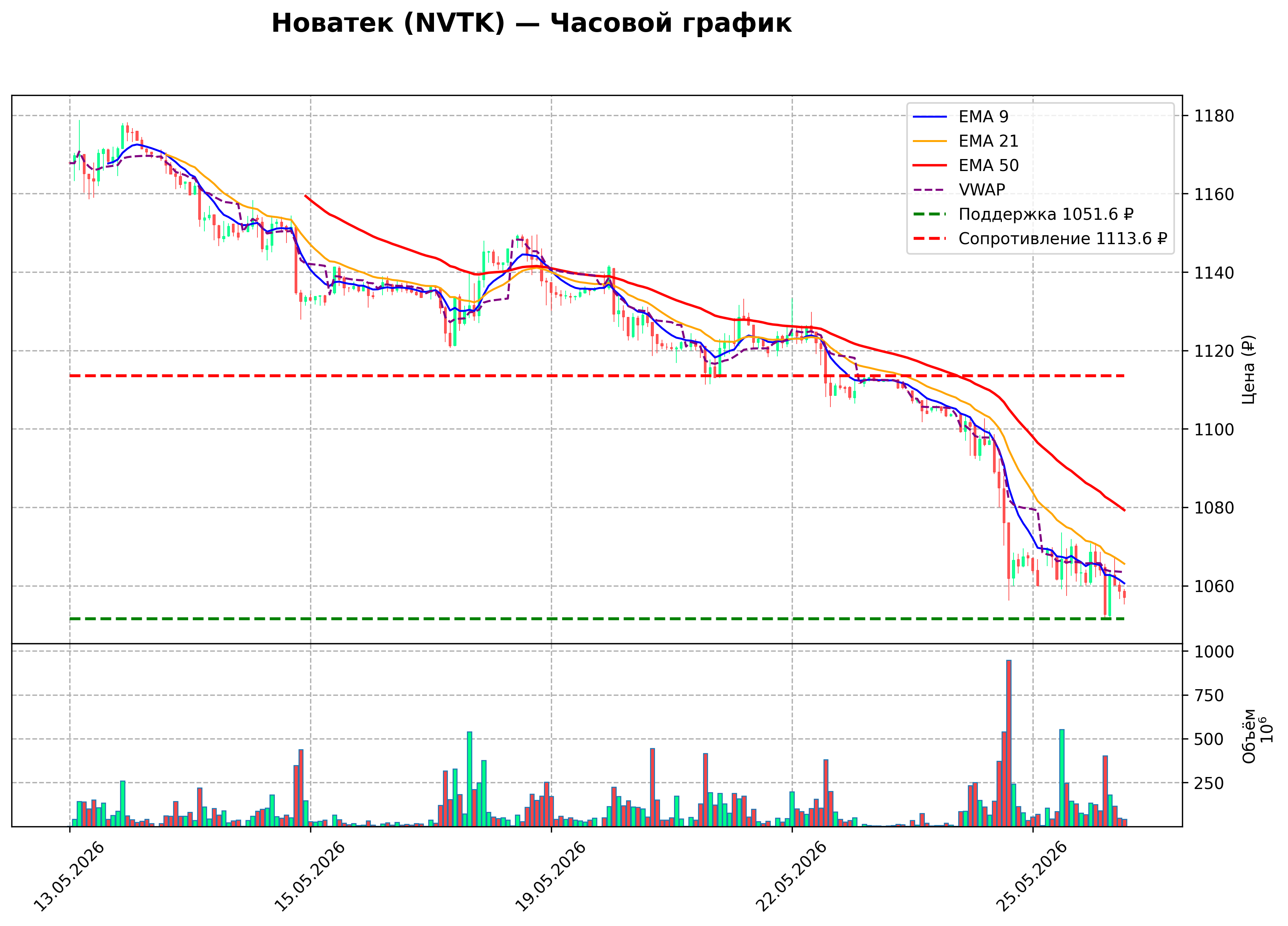The image size is (1288, 926).
Task: Click the "VWAP" legend label
Action: click(x=982, y=190)
